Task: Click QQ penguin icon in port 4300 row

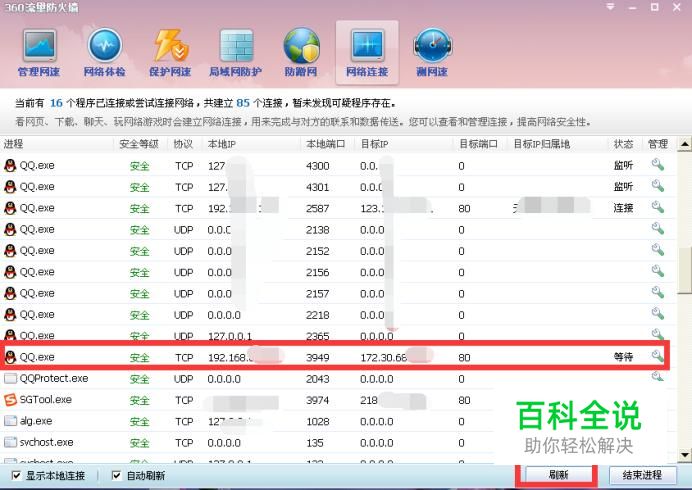Action: (10, 166)
